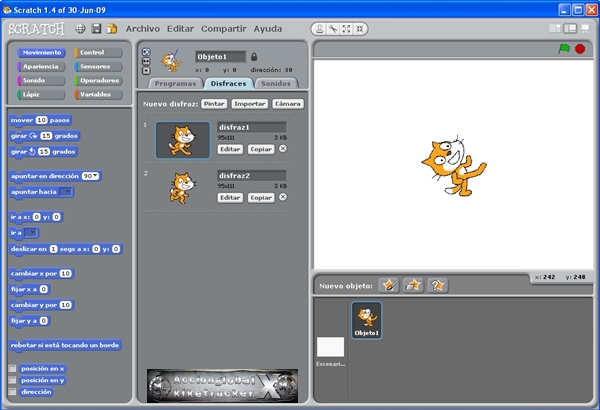This screenshot has width=600, height=410.
Task: Click the cat sprite on the stage
Action: coord(454,166)
